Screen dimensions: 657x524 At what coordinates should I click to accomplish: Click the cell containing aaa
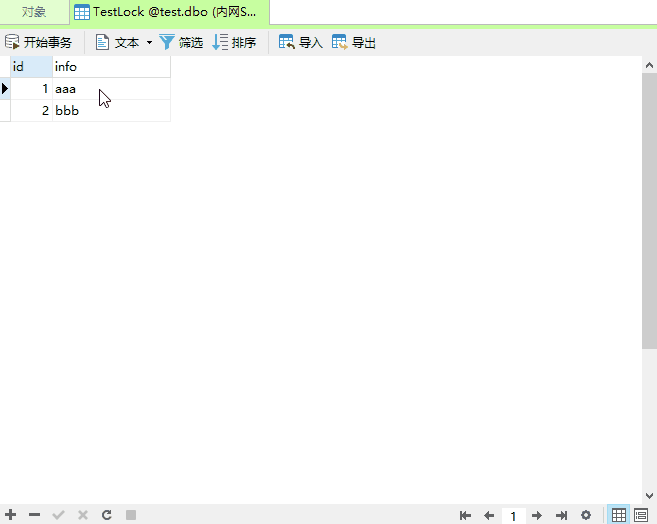coord(111,88)
